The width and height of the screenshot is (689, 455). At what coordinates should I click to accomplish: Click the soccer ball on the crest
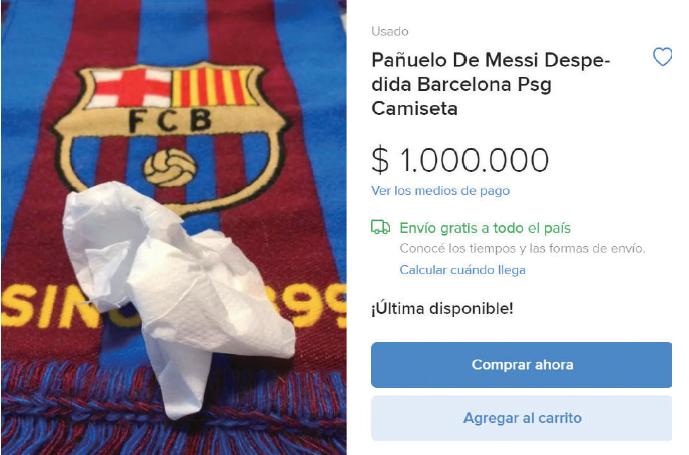170,167
